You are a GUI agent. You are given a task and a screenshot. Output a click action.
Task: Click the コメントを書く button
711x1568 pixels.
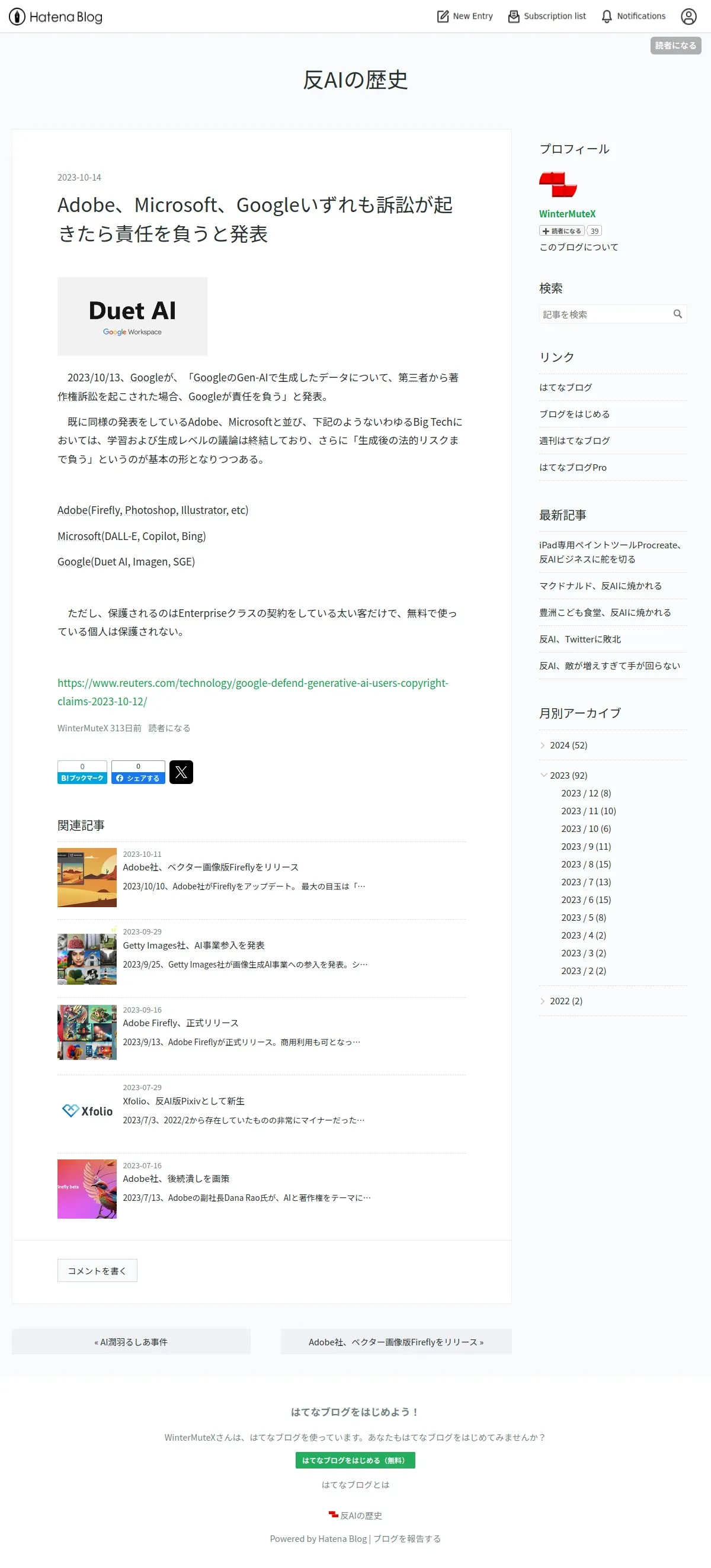tap(98, 1271)
